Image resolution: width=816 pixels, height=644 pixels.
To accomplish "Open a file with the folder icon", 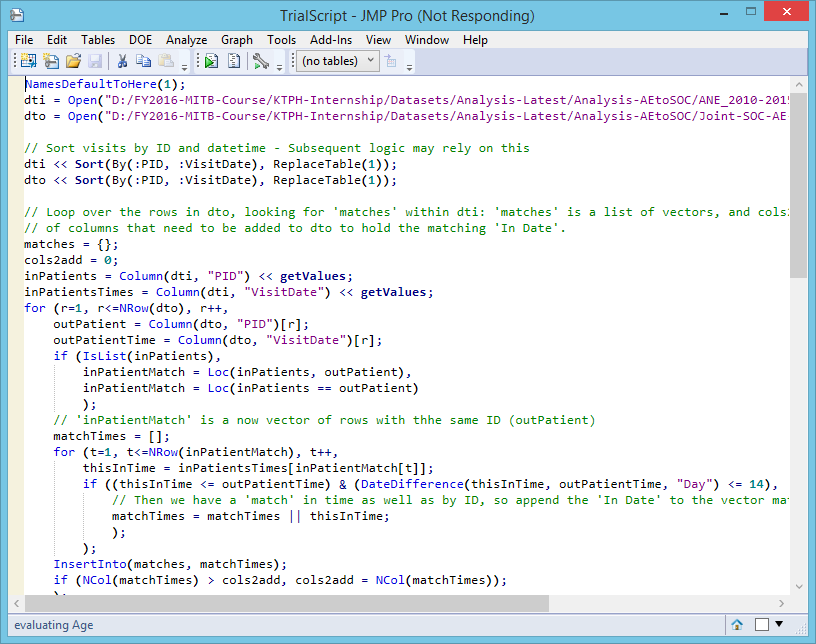I will [x=73, y=61].
